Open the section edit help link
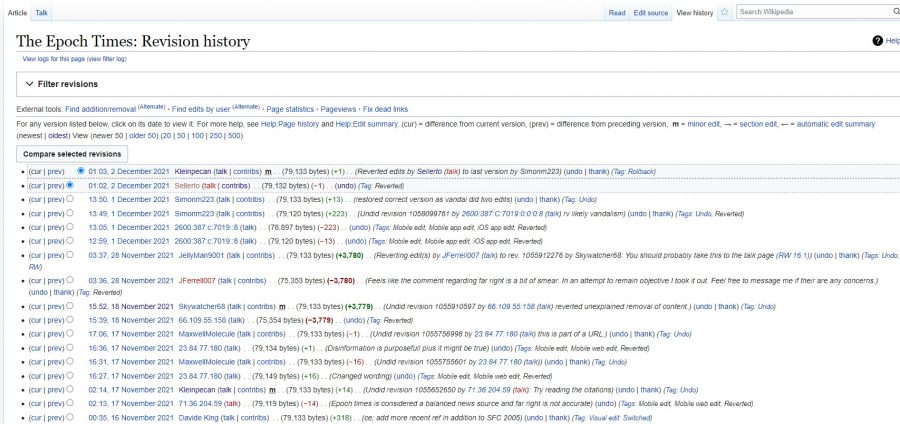This screenshot has height=424, width=900. (757, 124)
